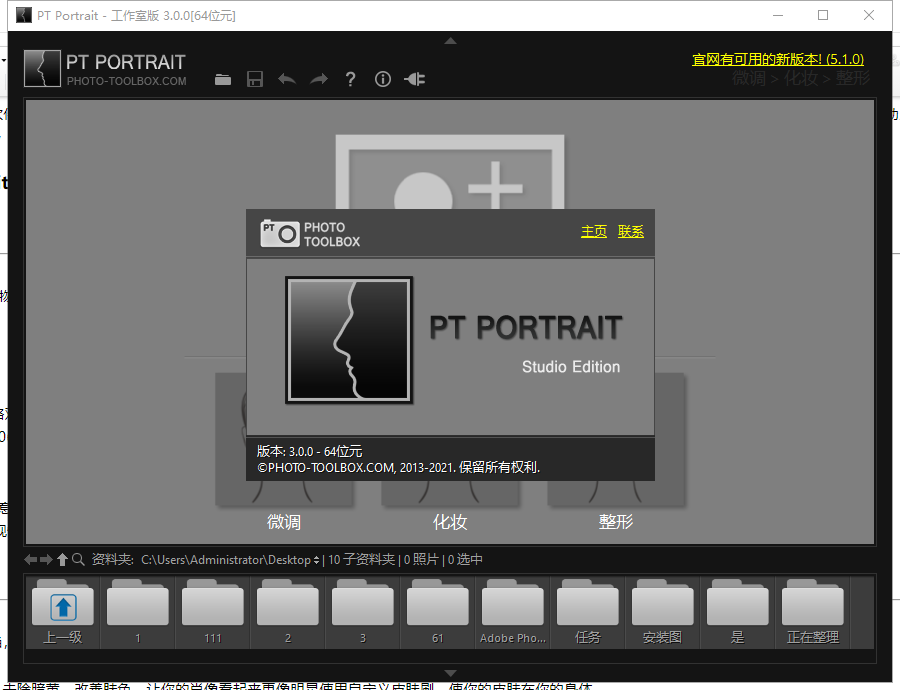This screenshot has height=690, width=900.
Task: Open the folder named 61
Action: (x=437, y=613)
